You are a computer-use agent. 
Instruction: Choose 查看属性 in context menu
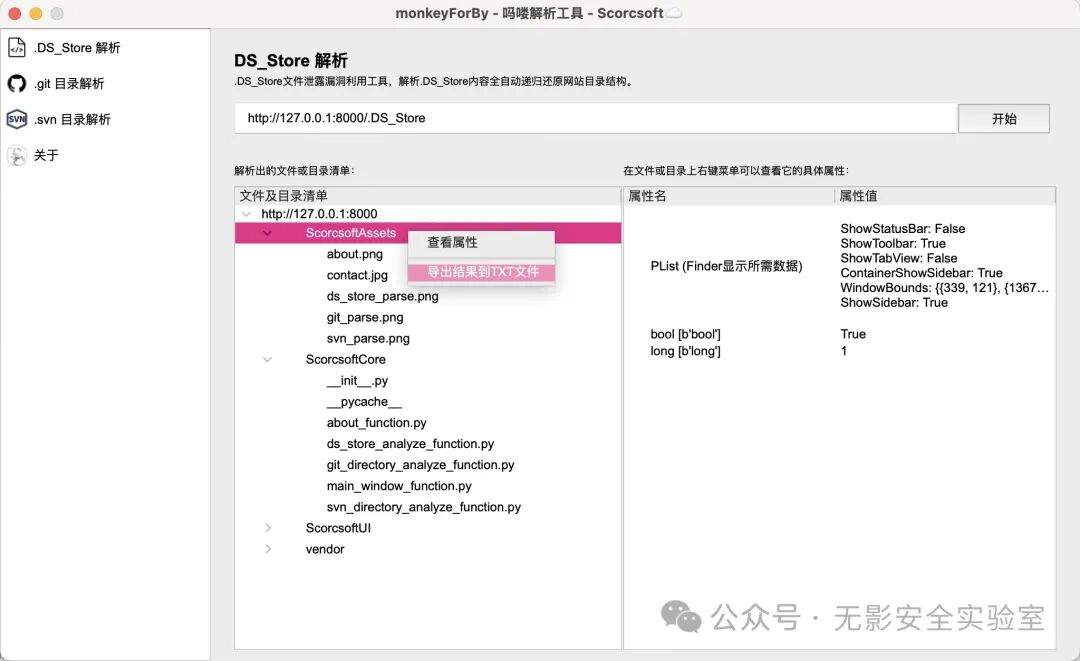click(481, 242)
